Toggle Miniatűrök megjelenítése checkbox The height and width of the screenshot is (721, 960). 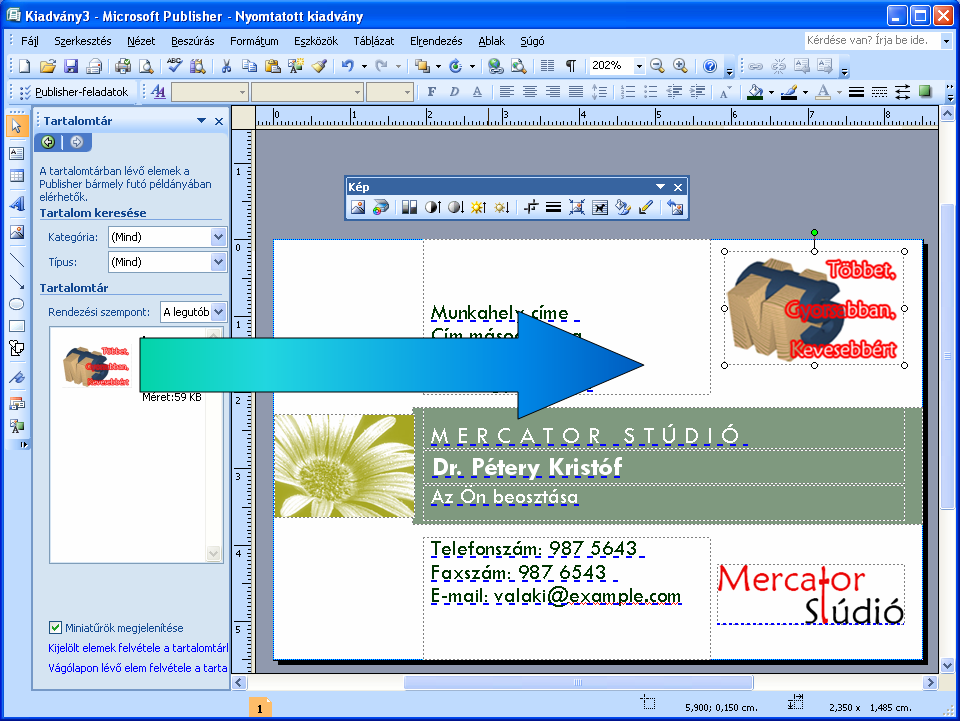[x=55, y=627]
